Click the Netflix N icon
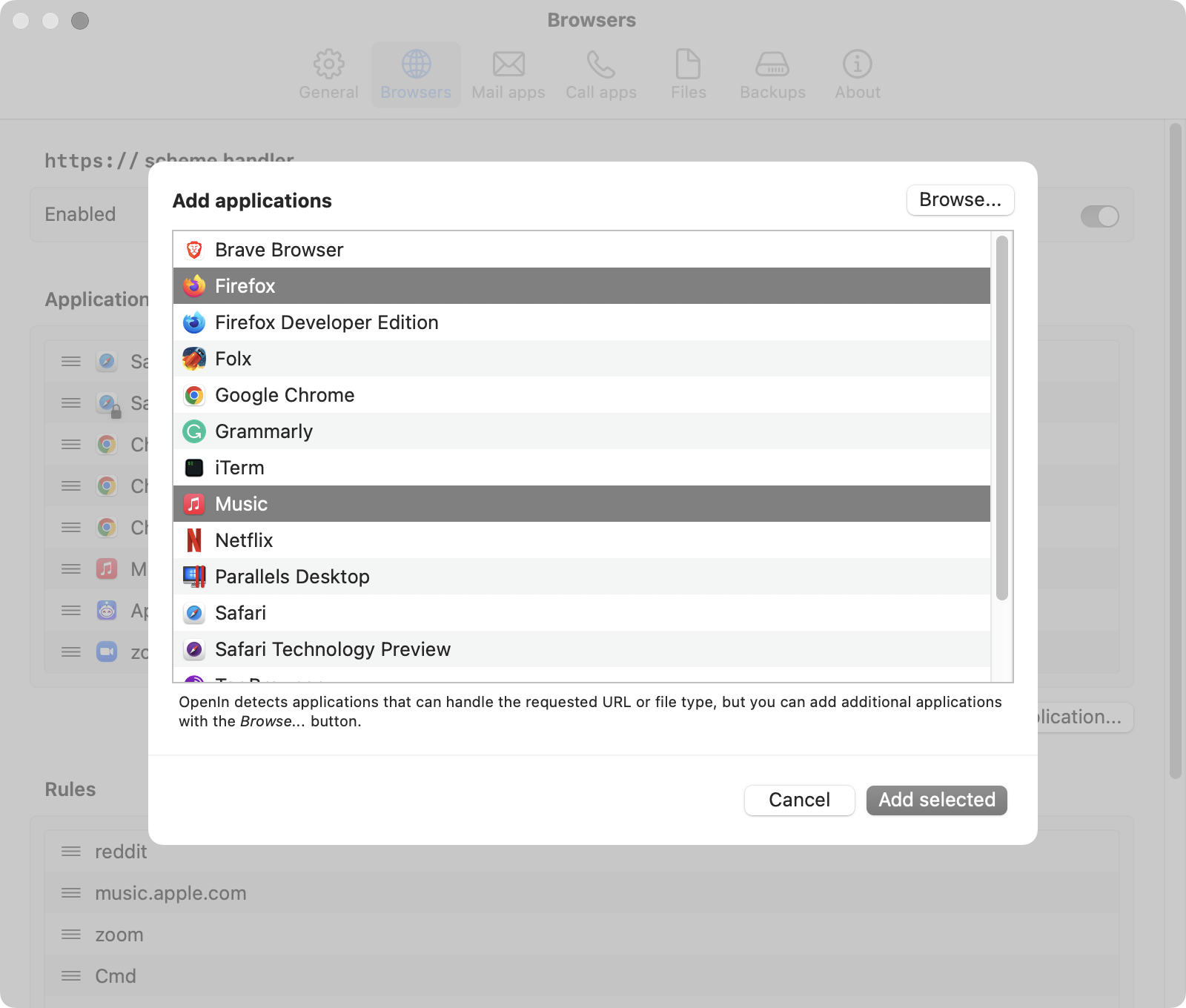 [x=194, y=540]
